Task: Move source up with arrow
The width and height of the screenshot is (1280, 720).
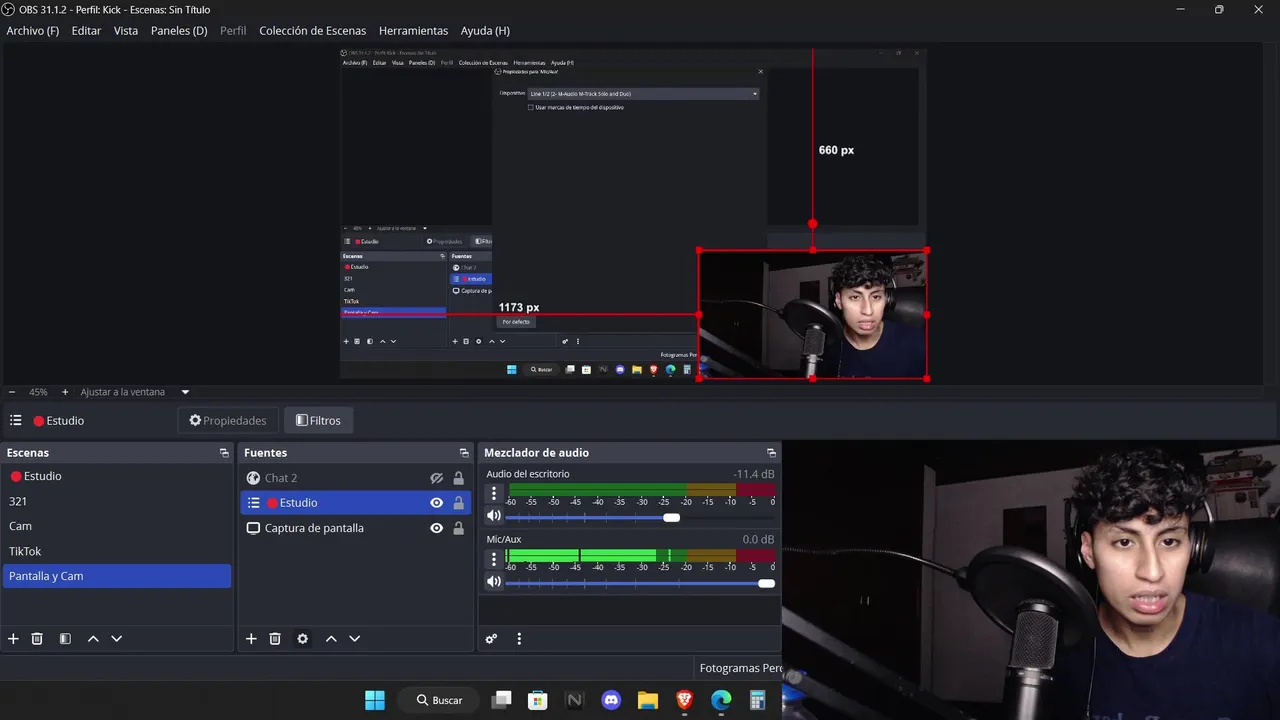Action: click(x=331, y=639)
